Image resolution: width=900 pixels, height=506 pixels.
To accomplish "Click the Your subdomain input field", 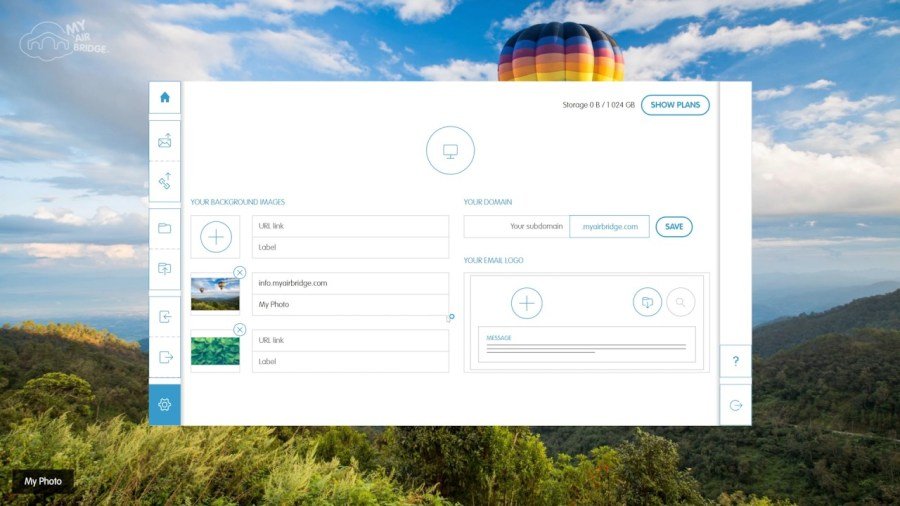I will pyautogui.click(x=516, y=227).
